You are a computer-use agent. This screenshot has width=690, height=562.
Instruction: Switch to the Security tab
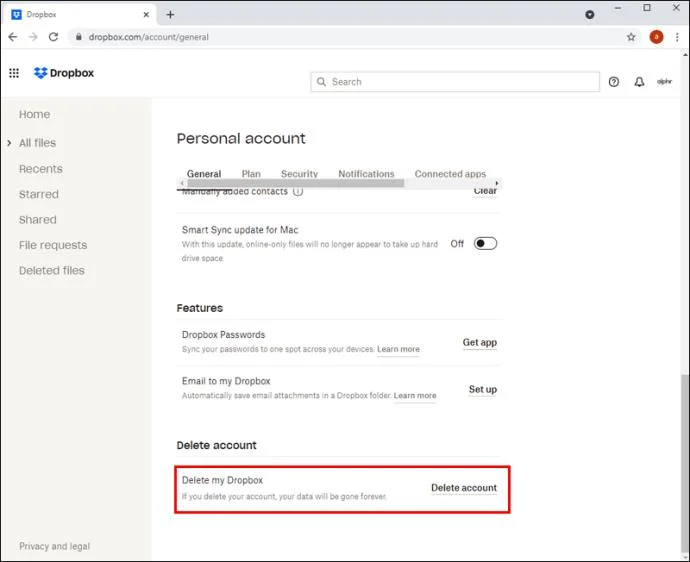[x=299, y=174]
